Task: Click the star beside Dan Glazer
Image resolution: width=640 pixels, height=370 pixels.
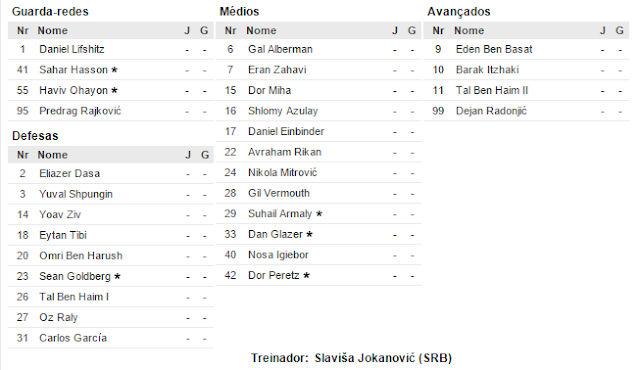Action: click(309, 234)
